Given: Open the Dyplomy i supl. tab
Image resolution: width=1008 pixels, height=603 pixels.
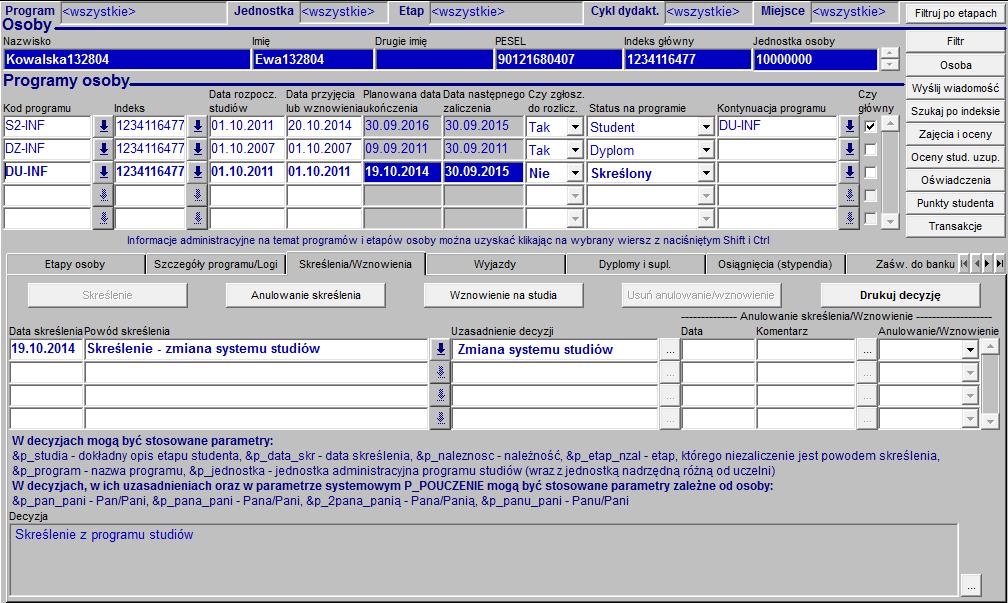Looking at the screenshot, I should (635, 264).
